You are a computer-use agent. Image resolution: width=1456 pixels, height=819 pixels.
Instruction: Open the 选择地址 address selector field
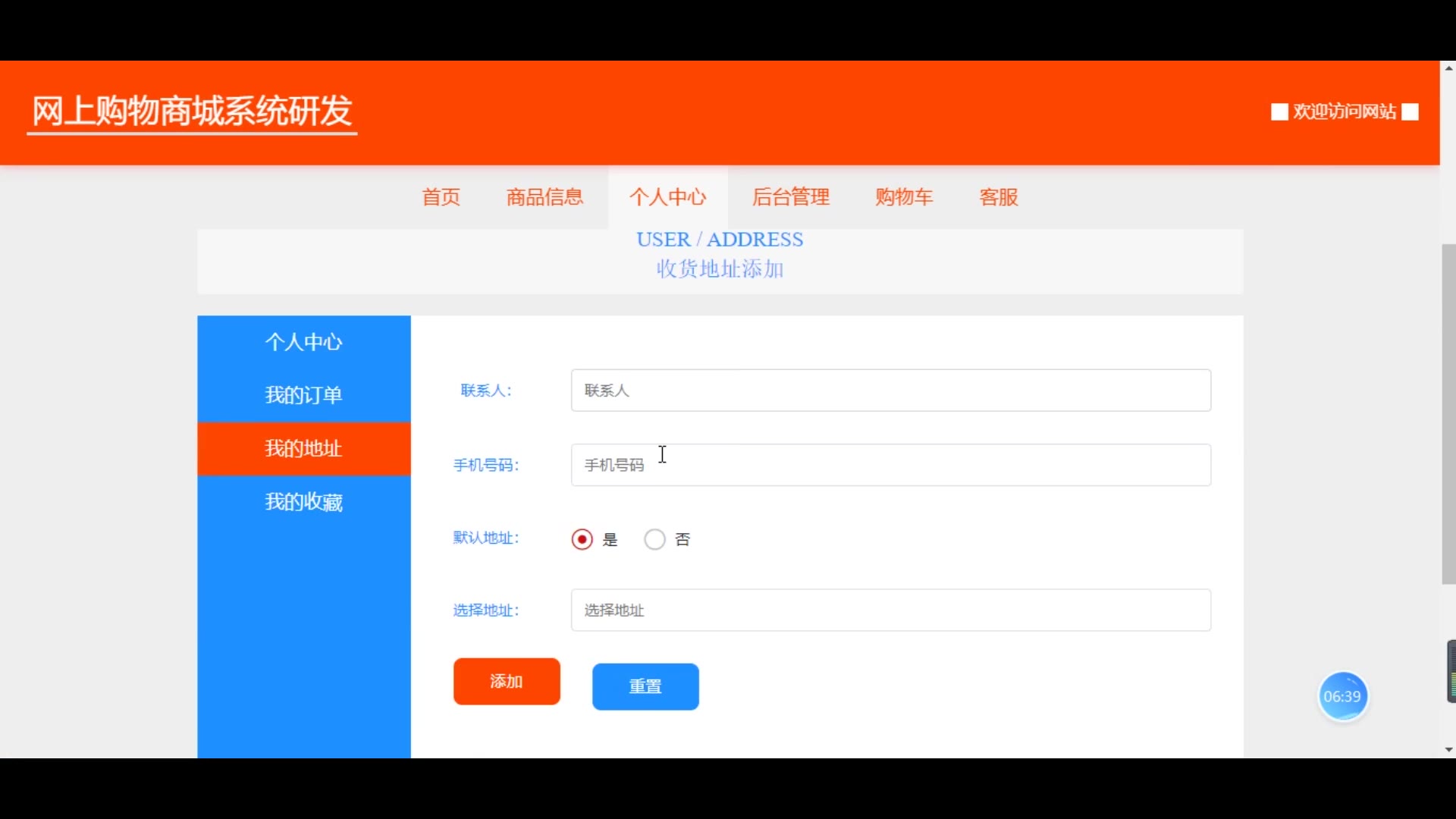[890, 610]
